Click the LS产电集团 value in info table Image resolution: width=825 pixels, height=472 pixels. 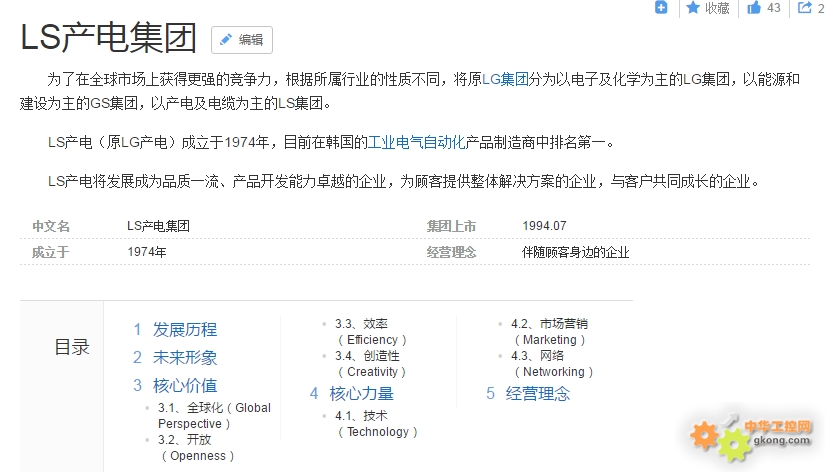pyautogui.click(x=158, y=226)
